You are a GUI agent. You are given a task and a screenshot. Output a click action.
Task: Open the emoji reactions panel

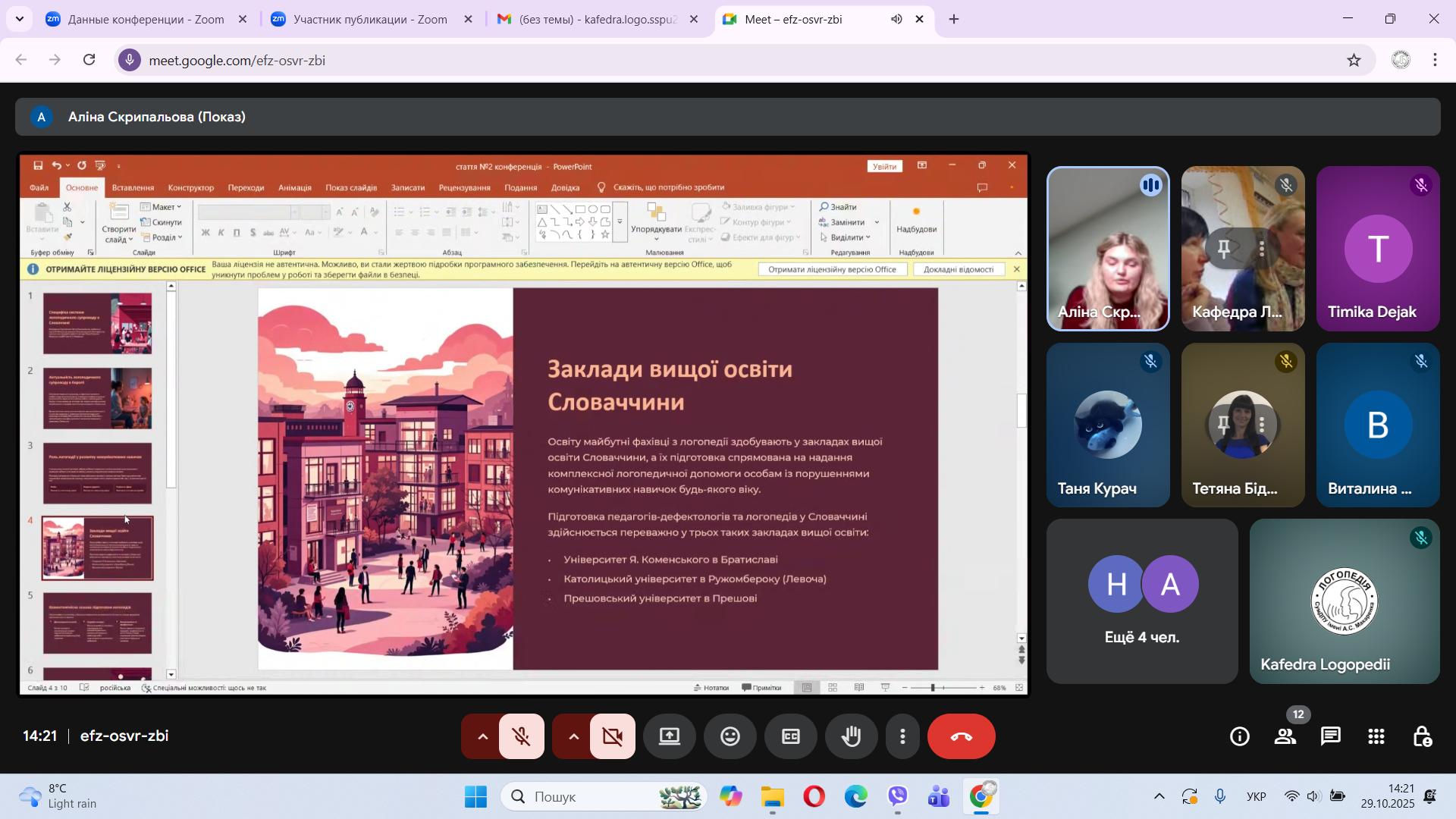(730, 736)
